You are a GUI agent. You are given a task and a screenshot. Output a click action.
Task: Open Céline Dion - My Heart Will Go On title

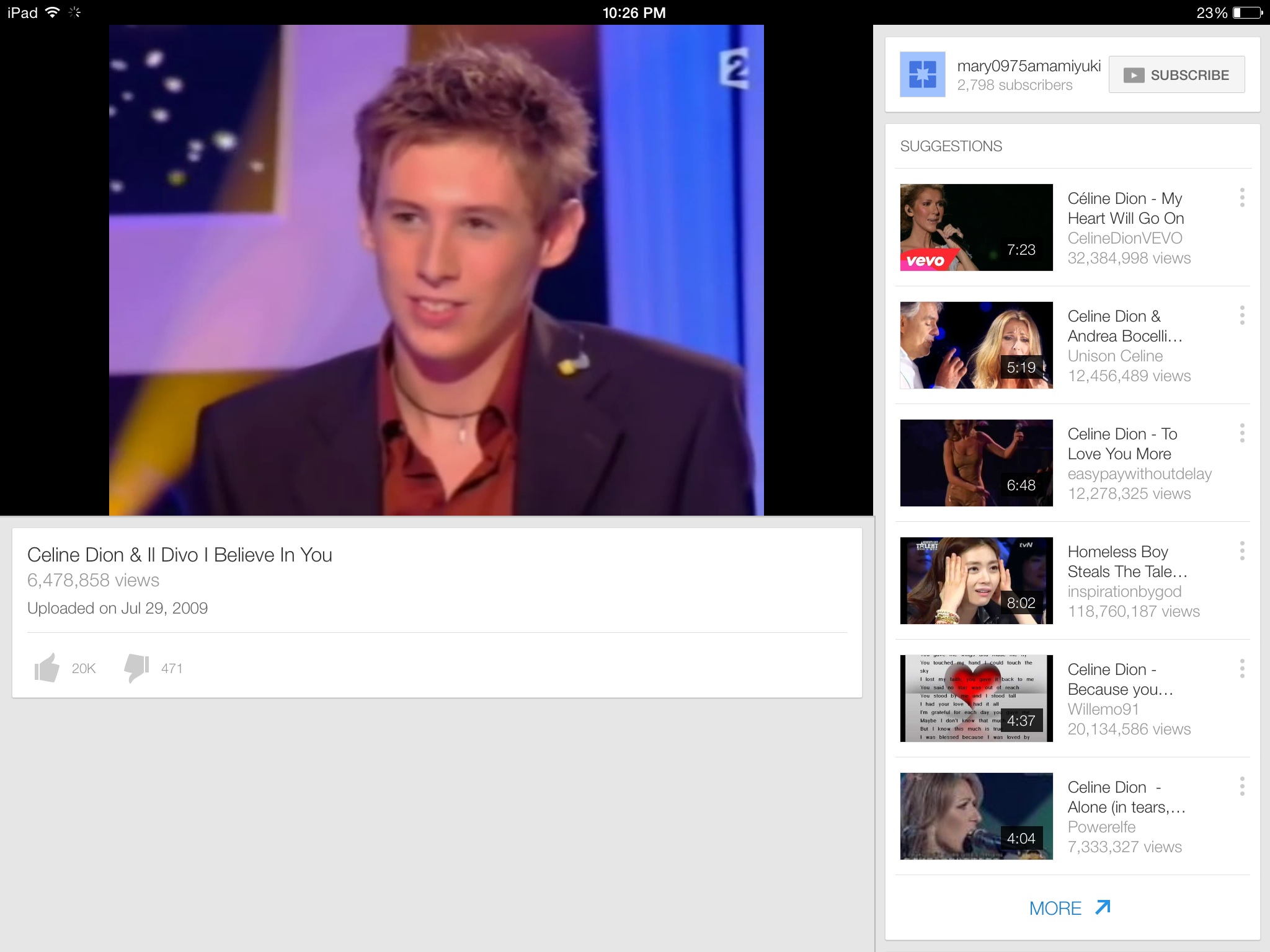pyautogui.click(x=1126, y=208)
